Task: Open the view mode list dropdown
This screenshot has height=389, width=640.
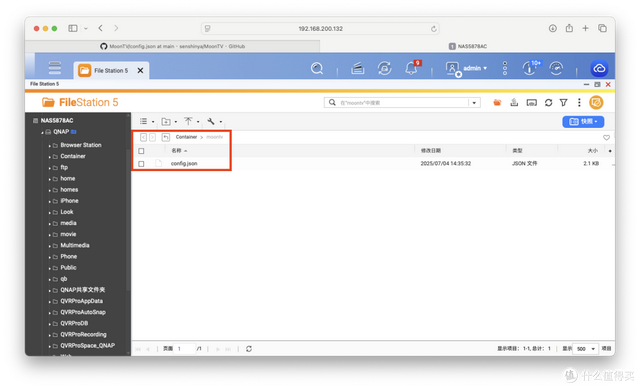Action: [147, 121]
